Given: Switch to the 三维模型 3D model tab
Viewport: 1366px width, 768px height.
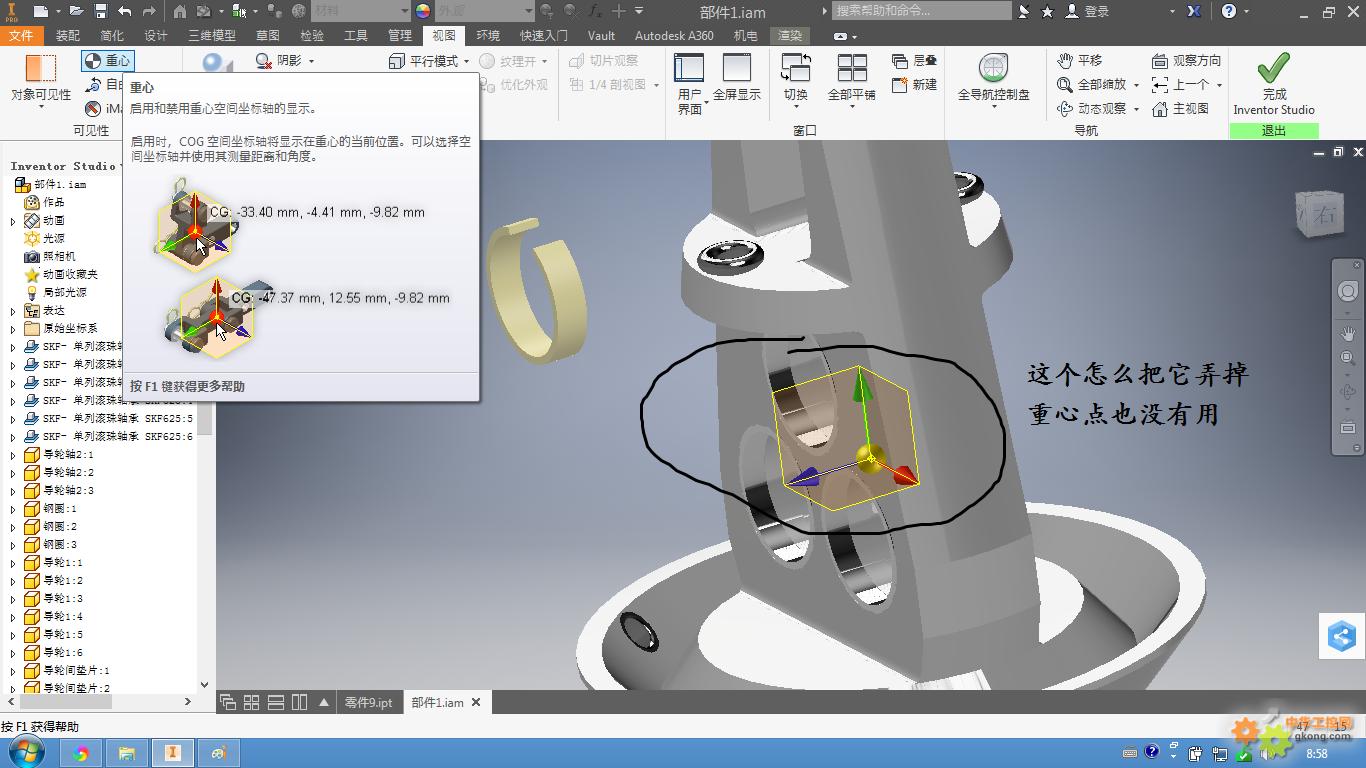Looking at the screenshot, I should (x=212, y=35).
